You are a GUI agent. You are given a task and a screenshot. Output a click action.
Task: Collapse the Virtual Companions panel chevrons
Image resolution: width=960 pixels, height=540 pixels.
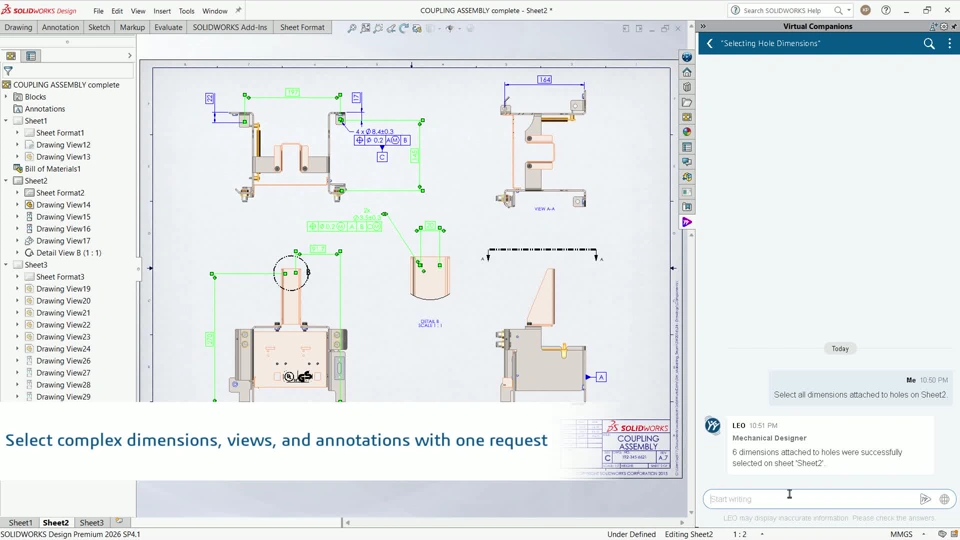tap(703, 26)
